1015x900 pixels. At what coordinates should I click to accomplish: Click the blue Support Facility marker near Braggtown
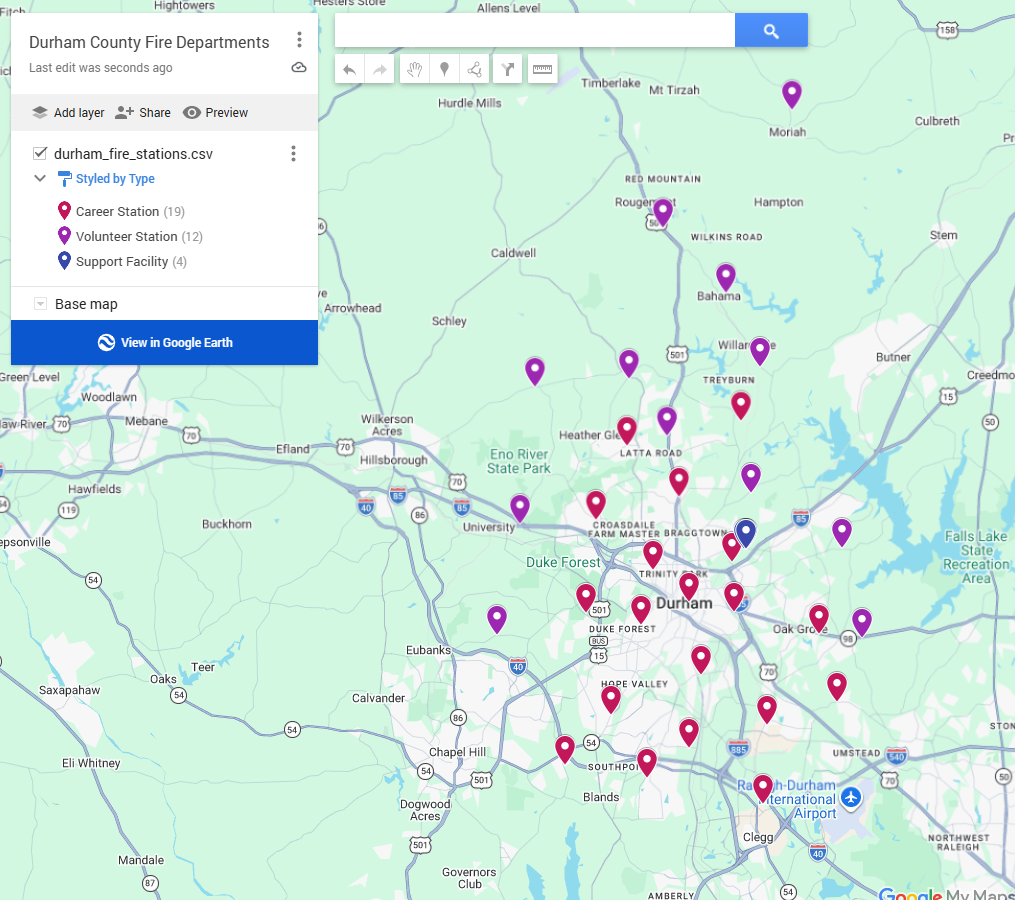pyautogui.click(x=746, y=532)
